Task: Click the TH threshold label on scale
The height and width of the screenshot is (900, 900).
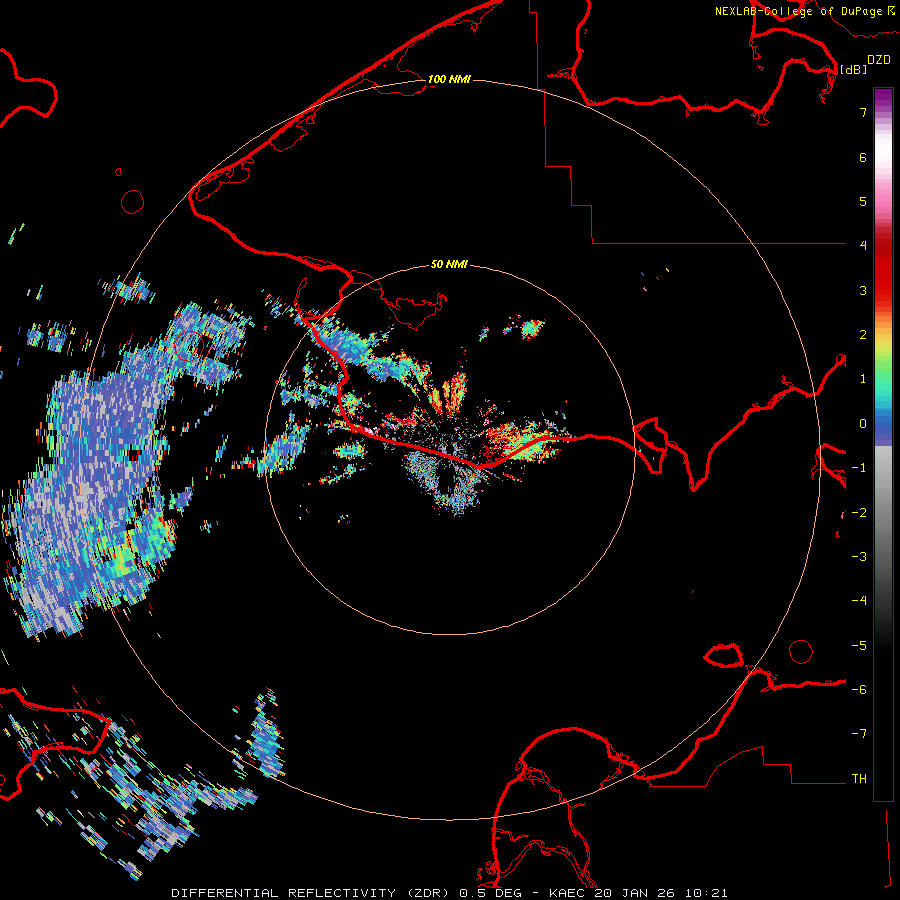Action: point(859,779)
